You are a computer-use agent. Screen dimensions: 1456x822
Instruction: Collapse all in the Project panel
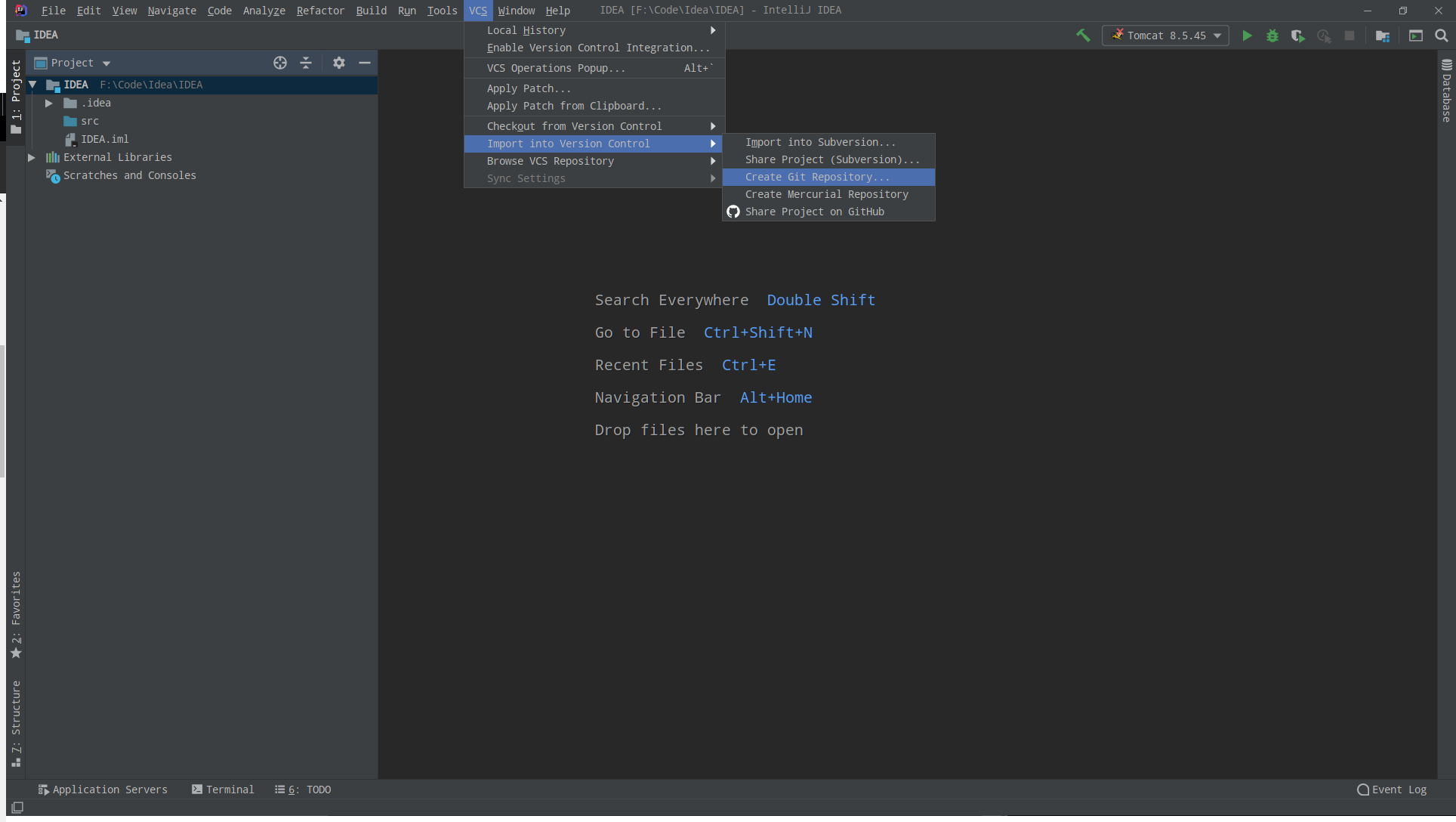[x=306, y=63]
